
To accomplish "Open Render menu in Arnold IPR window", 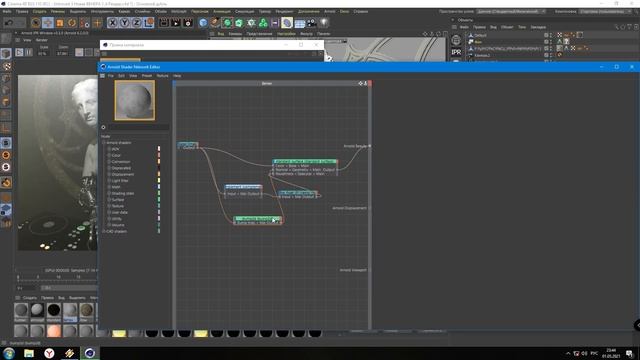I will [x=42, y=40].
